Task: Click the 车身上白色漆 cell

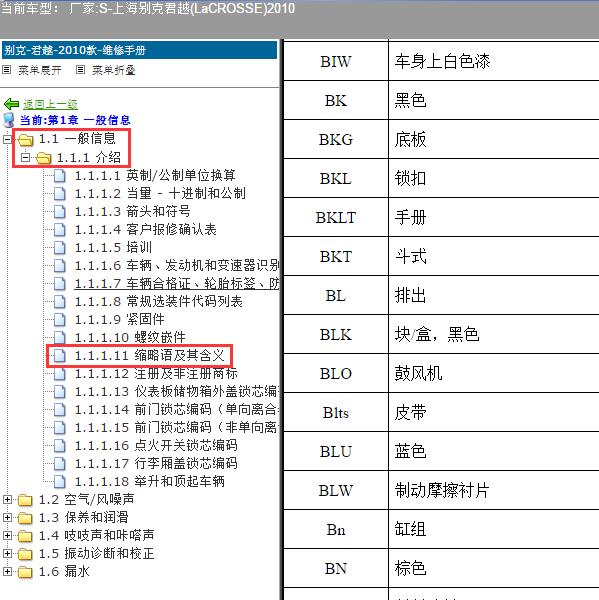Action: (x=494, y=61)
